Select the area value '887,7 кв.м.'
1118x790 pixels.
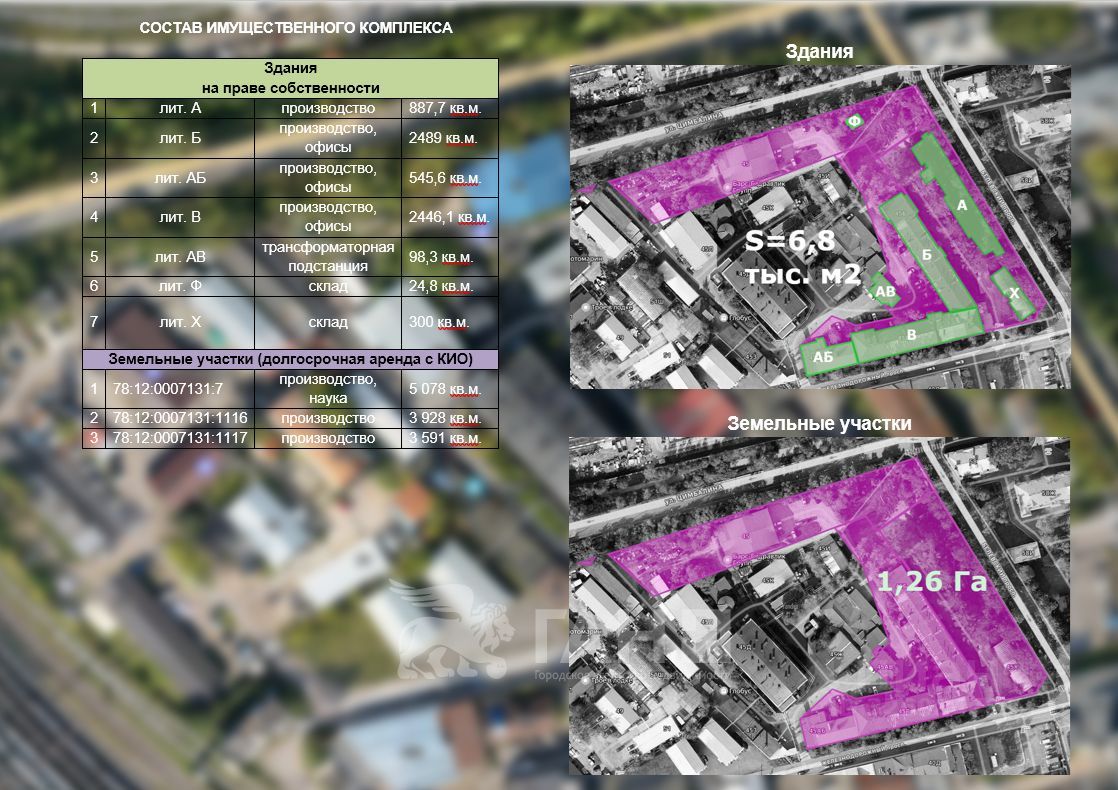point(445,108)
